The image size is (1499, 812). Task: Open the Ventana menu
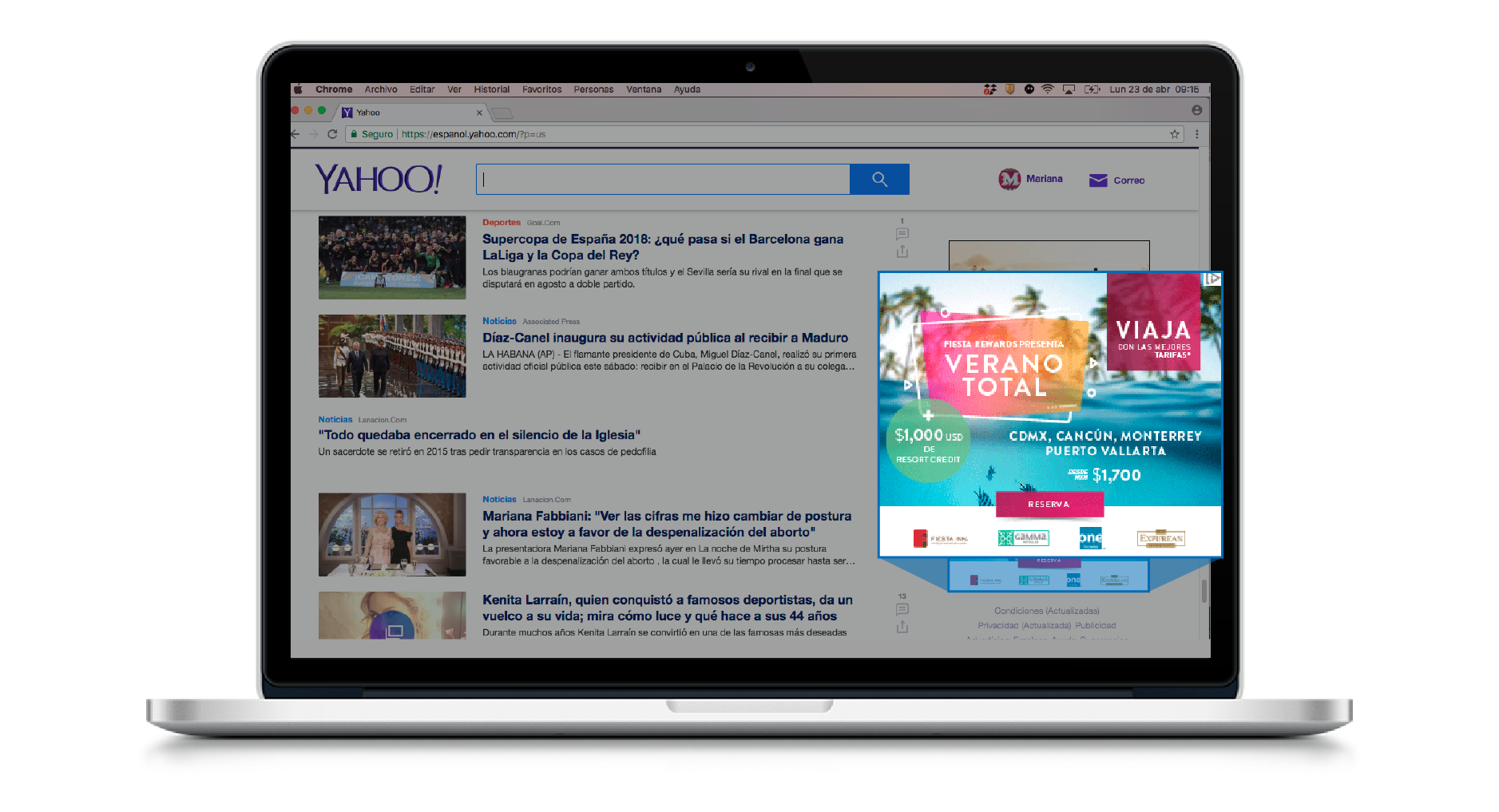click(x=644, y=89)
